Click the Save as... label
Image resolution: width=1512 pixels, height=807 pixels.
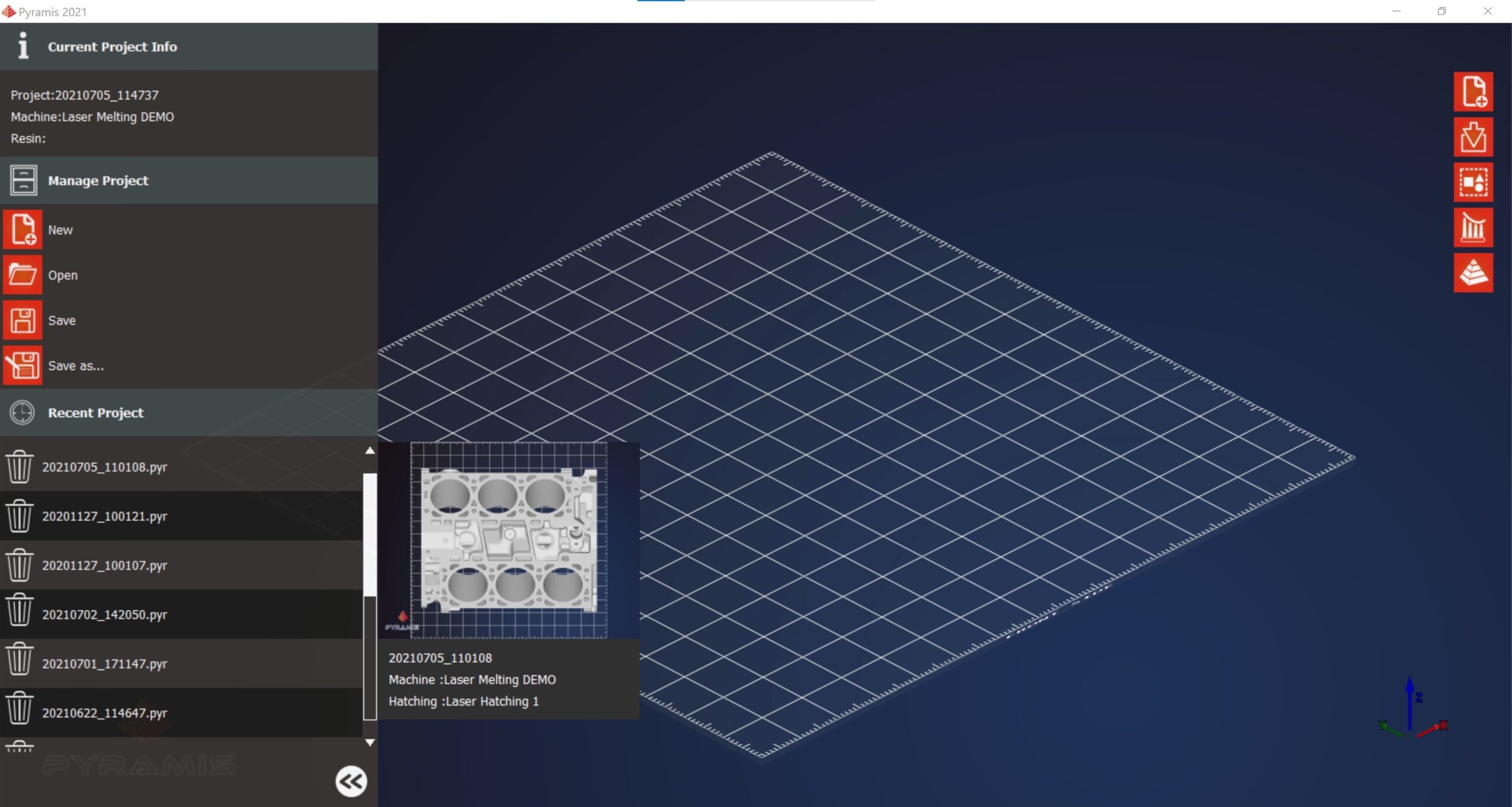coord(76,366)
